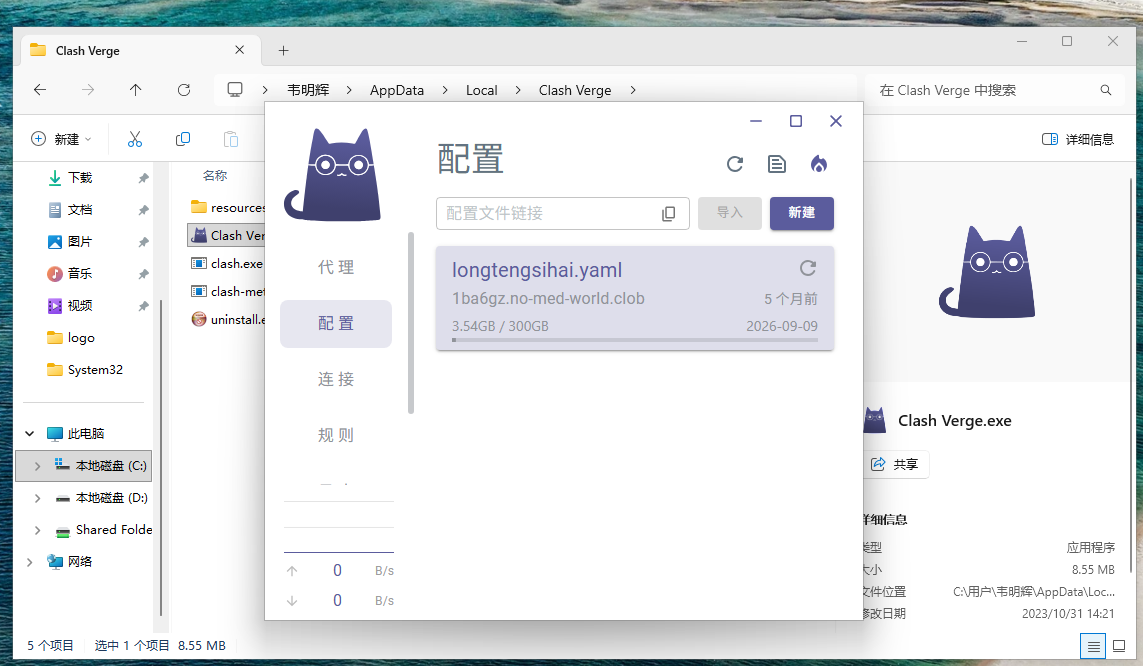Open breadcrumb chevron after Local
This screenshot has width=1143, height=666.
pyautogui.click(x=518, y=90)
